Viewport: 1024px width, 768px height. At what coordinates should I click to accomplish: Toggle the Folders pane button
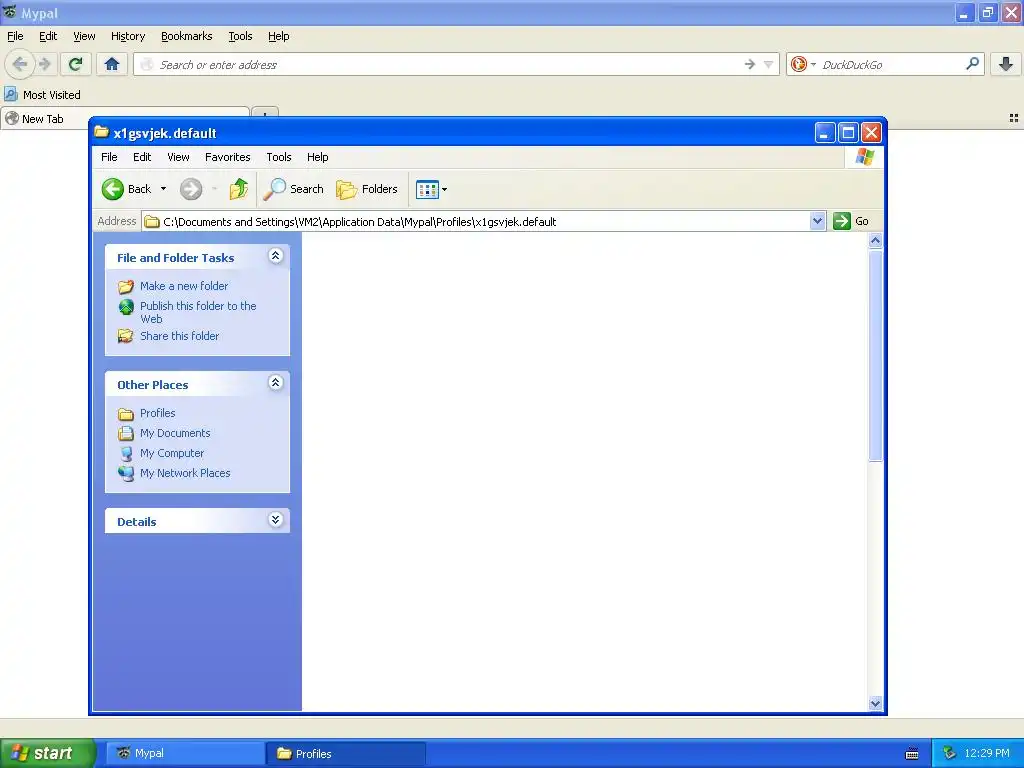pos(367,189)
